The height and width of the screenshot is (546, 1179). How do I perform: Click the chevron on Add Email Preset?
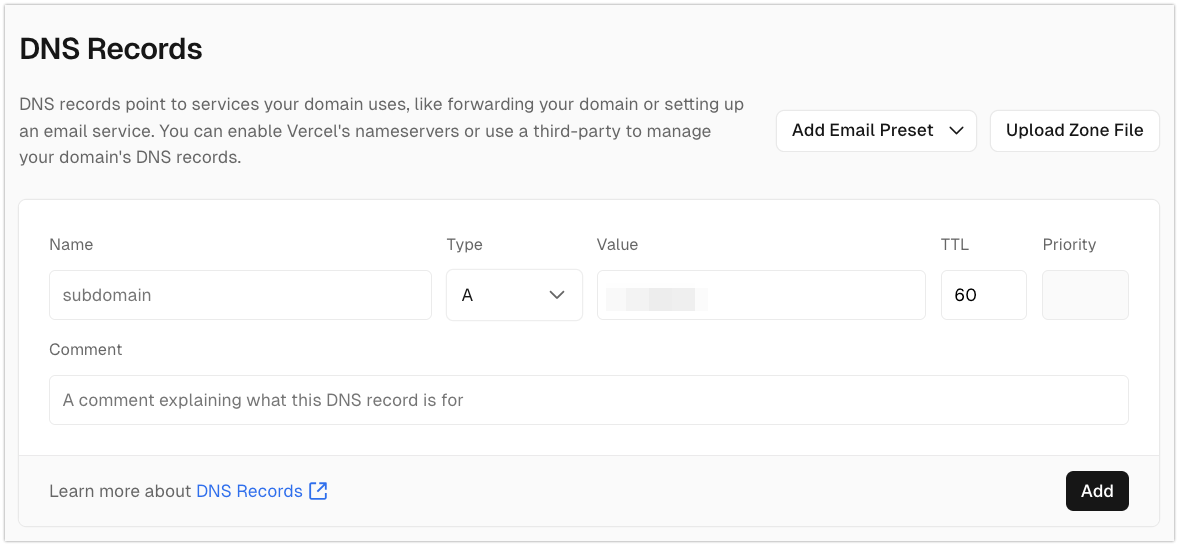point(955,131)
